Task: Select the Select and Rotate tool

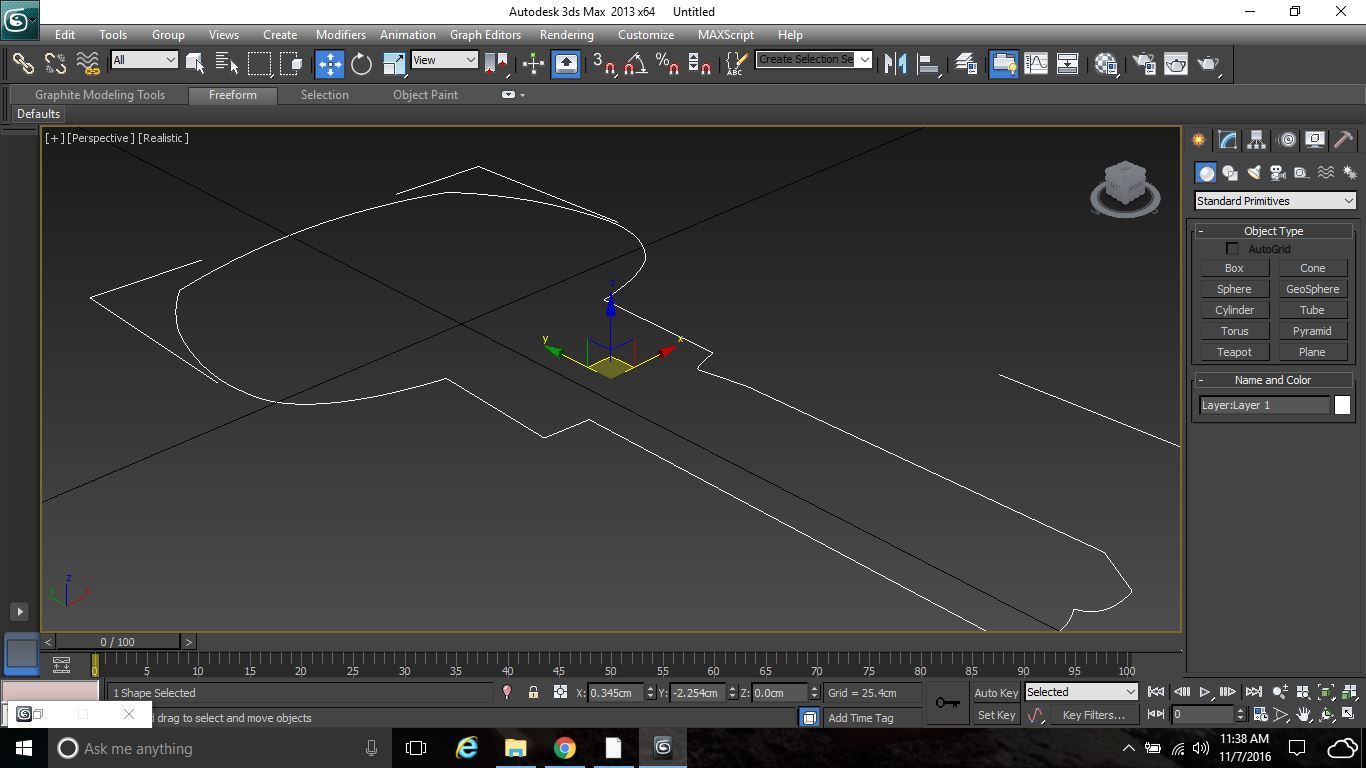Action: (361, 64)
